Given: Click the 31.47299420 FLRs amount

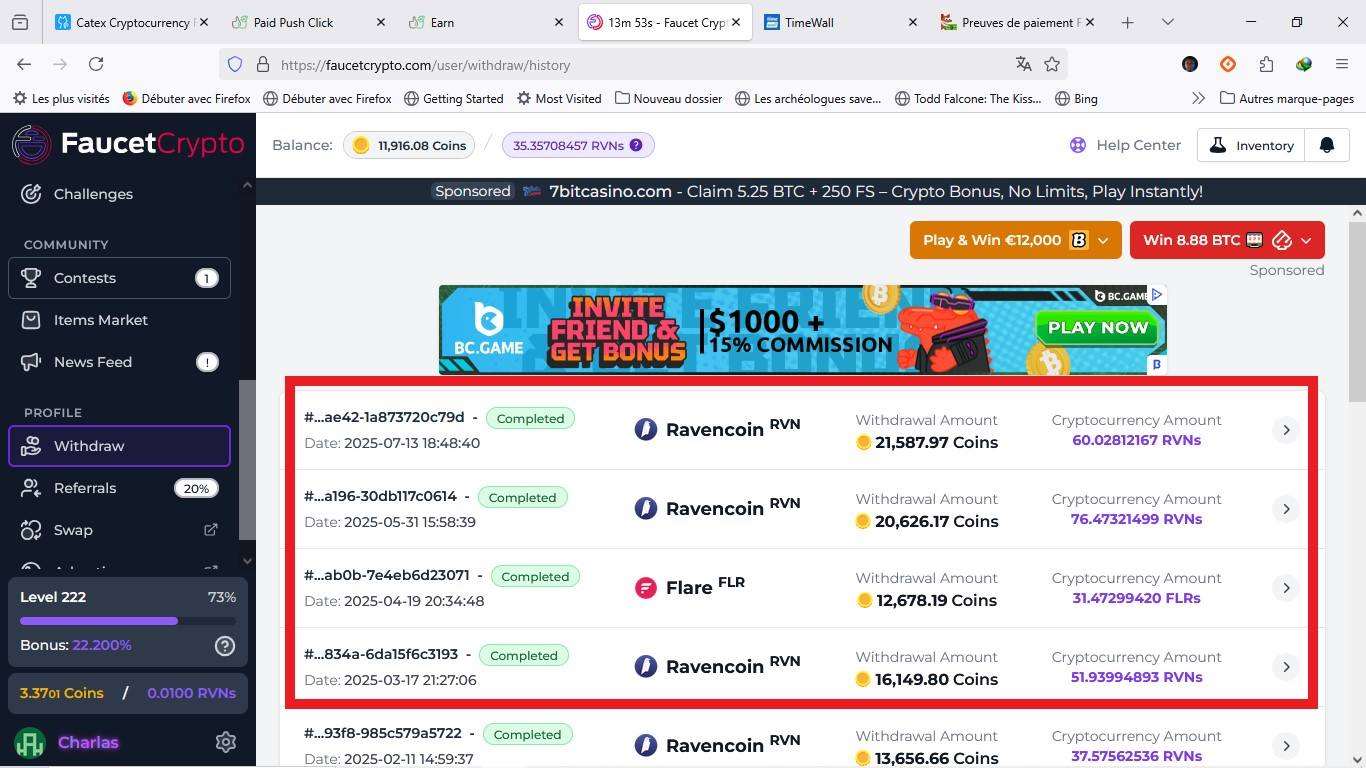Looking at the screenshot, I should 1136,598.
